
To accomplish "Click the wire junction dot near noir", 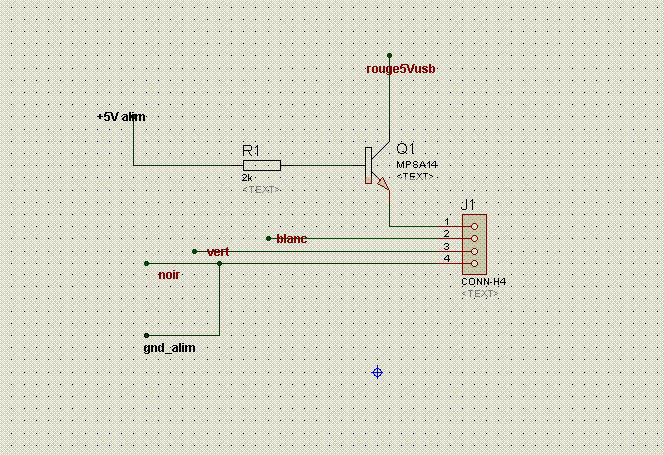I will (219, 264).
